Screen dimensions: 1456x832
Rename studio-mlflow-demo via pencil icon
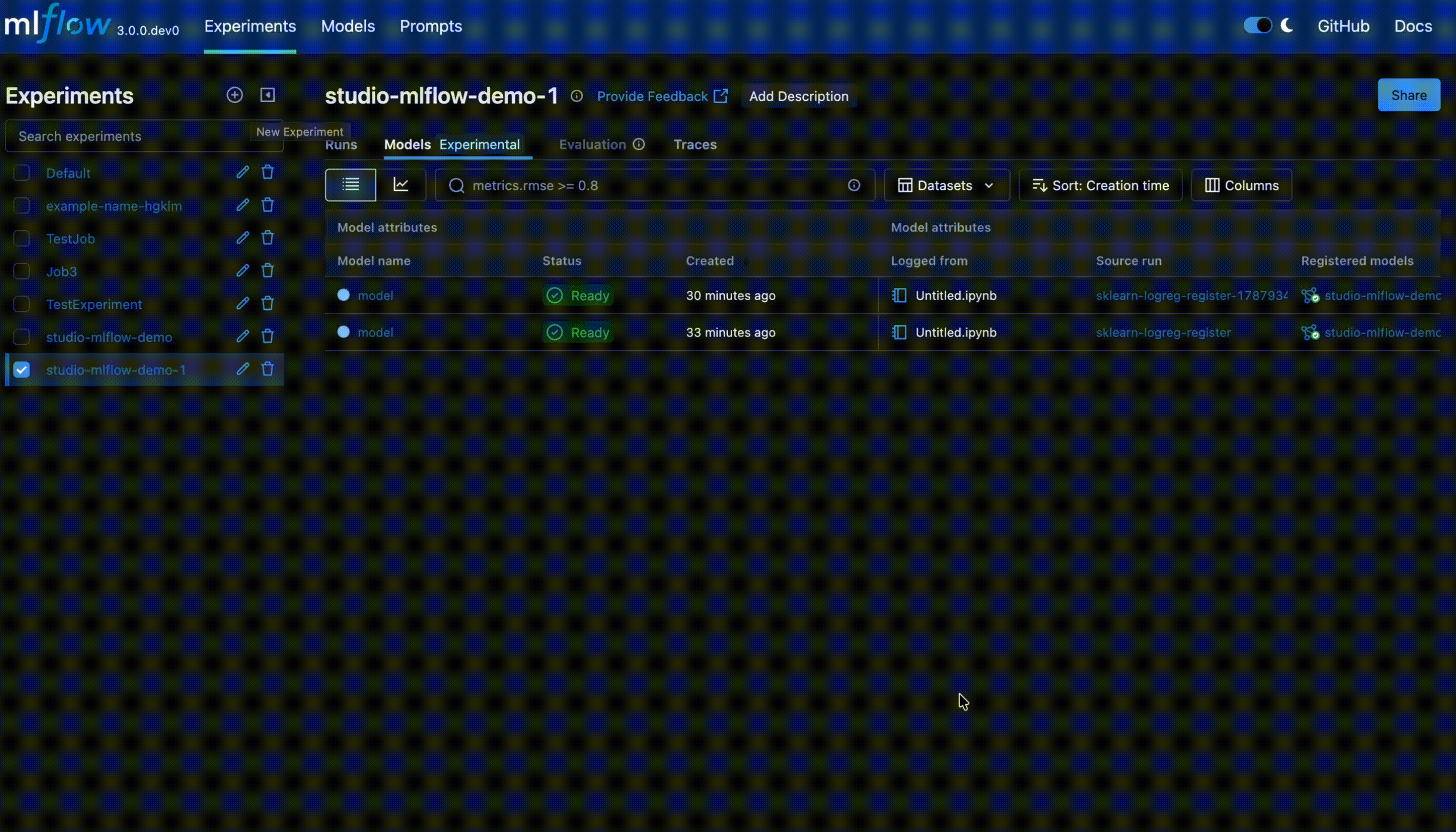click(242, 336)
